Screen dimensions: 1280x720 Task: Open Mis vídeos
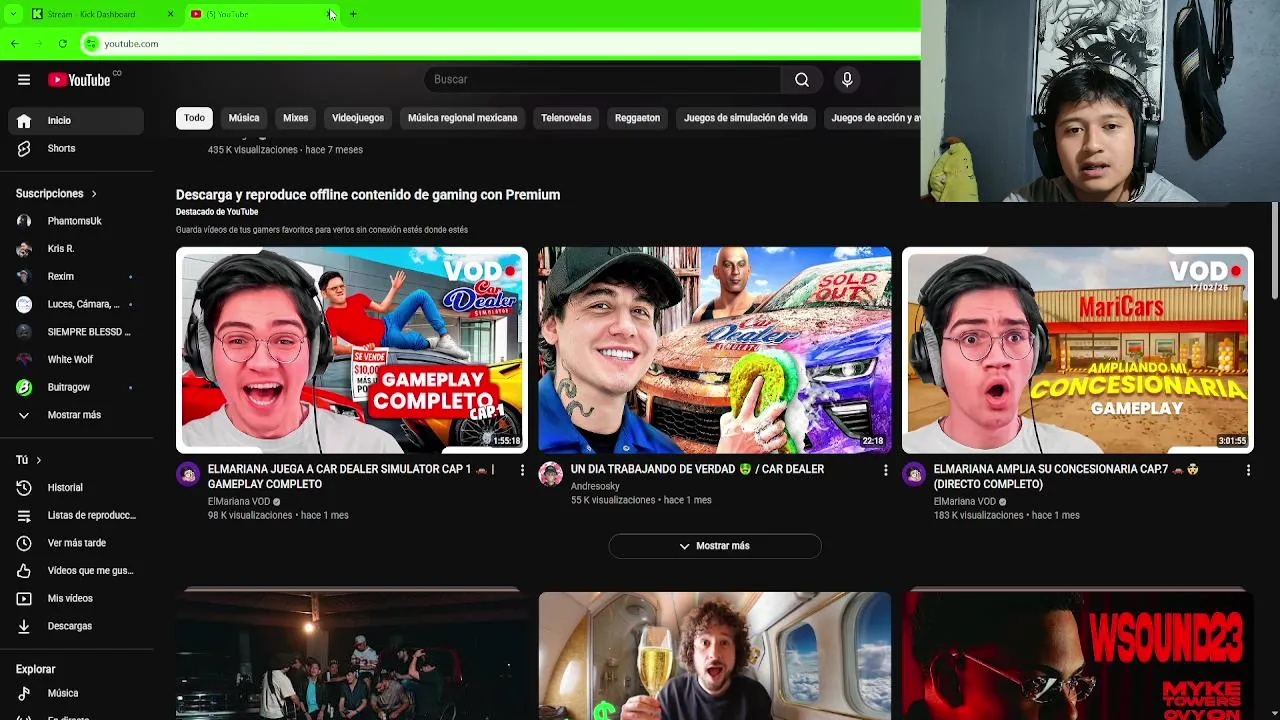pyautogui.click(x=76, y=598)
